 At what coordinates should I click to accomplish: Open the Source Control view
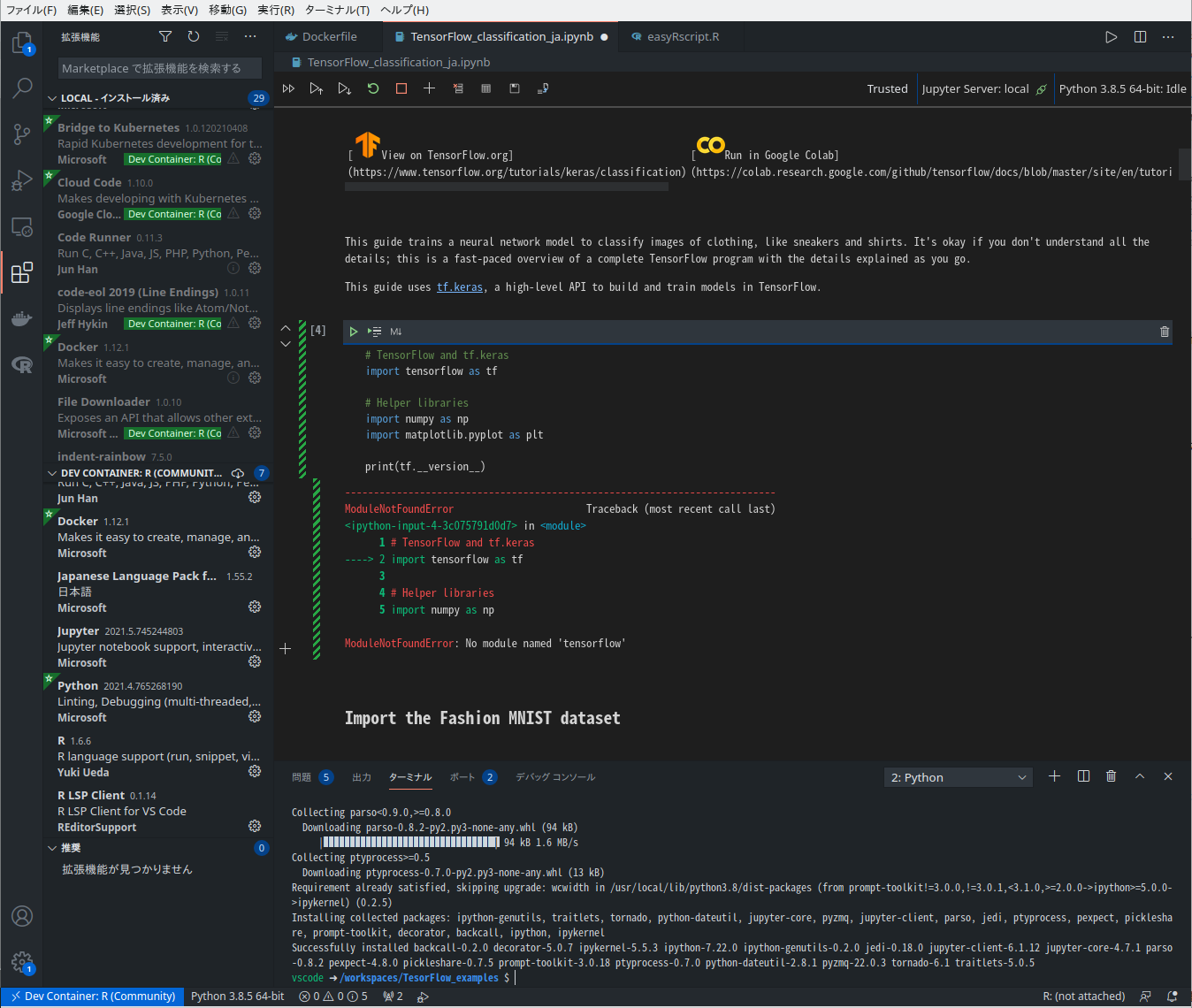coord(22,134)
